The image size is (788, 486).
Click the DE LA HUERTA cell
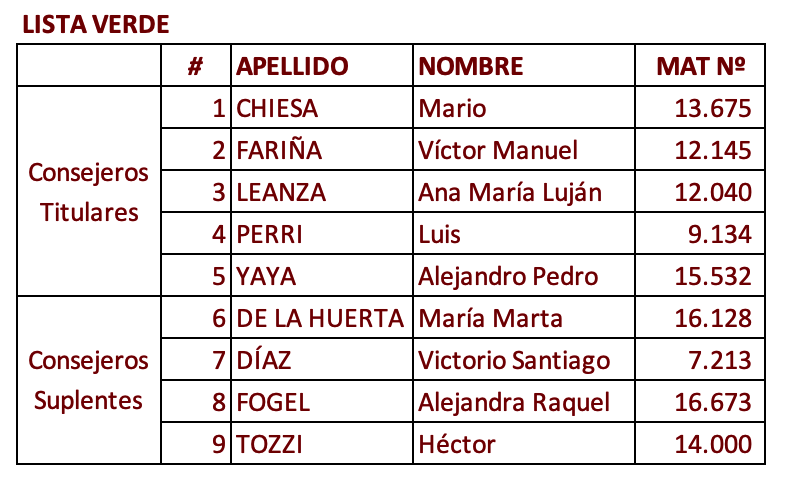pyautogui.click(x=322, y=318)
